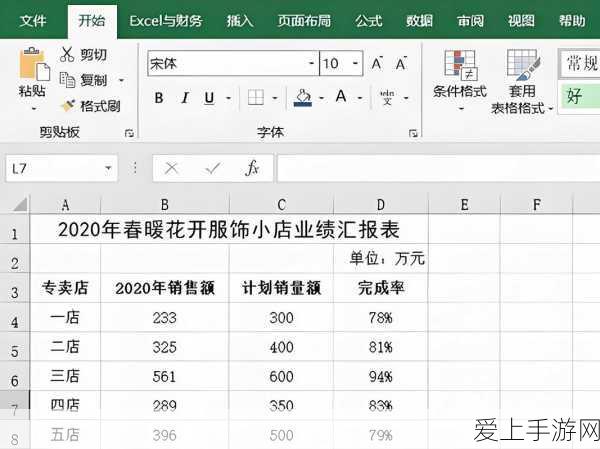Viewport: 600px width, 449px height.
Task: Open the Excel与财务 tab
Action: click(x=166, y=20)
